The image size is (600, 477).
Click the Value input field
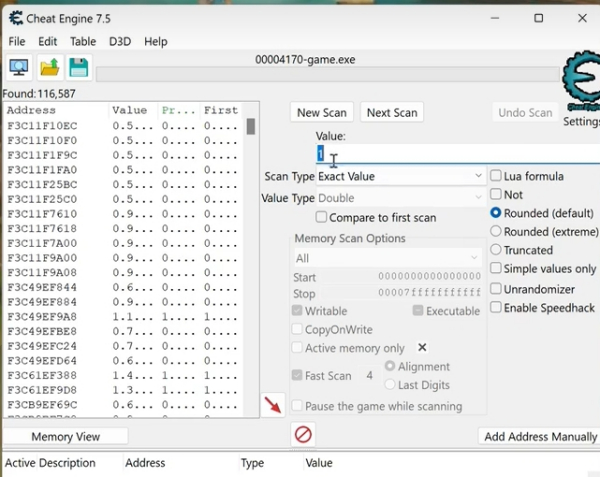[458, 154]
